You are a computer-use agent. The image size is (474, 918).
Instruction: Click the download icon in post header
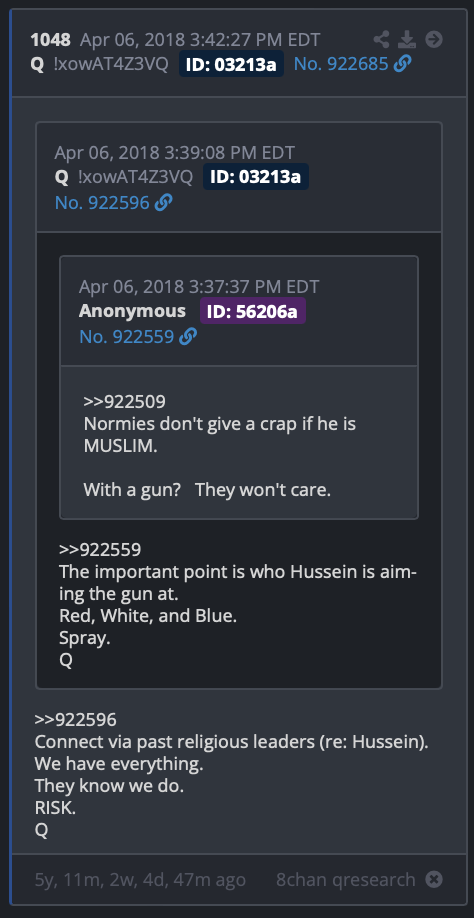click(x=407, y=40)
